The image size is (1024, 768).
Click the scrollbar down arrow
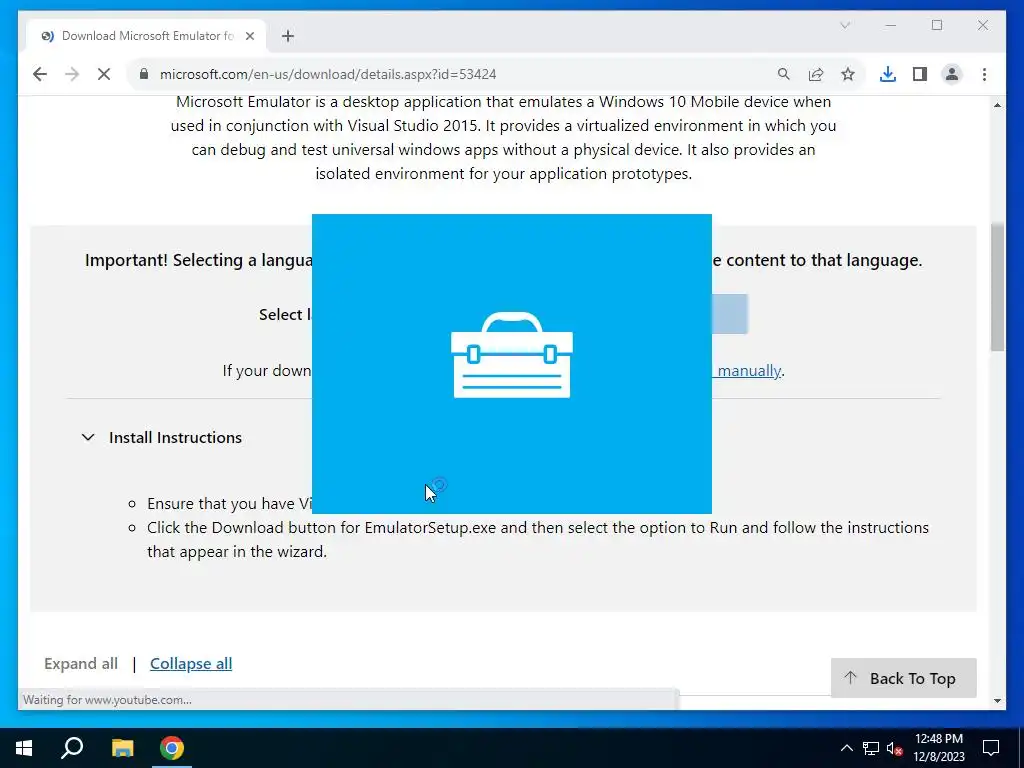997,701
